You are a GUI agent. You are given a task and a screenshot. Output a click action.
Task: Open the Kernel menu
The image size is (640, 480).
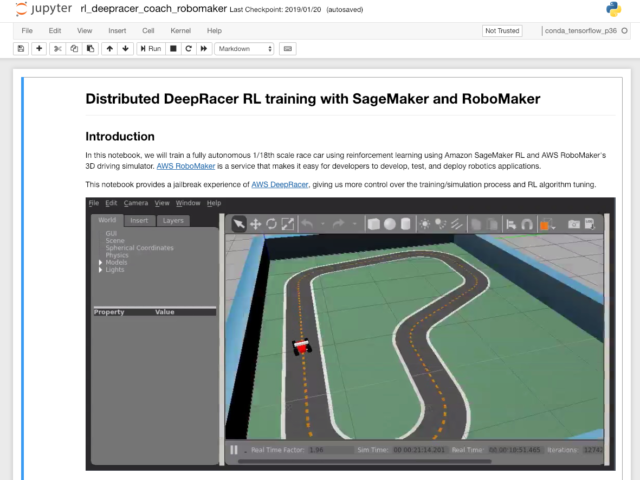click(x=180, y=31)
